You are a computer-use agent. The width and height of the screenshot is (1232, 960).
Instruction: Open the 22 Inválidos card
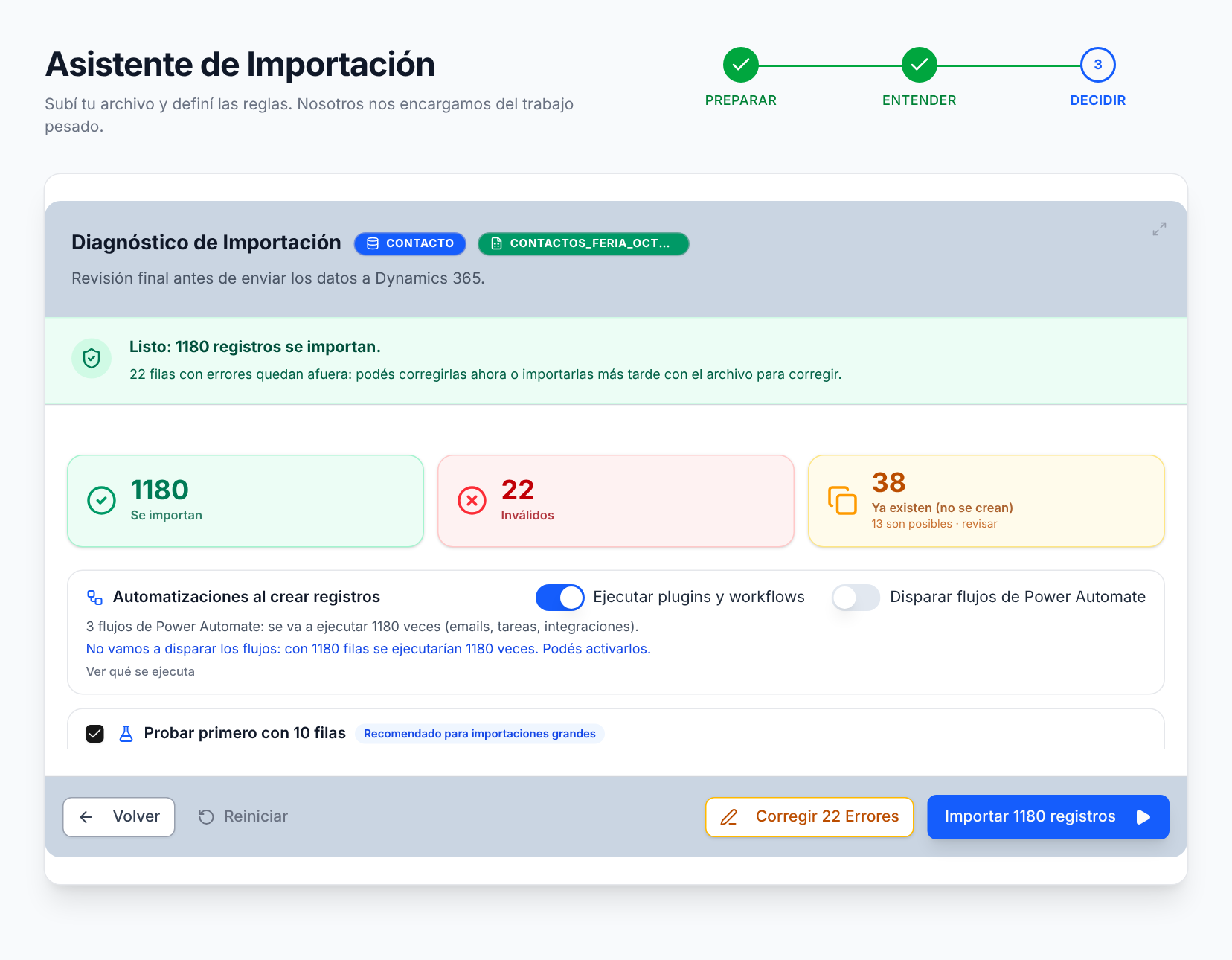616,501
